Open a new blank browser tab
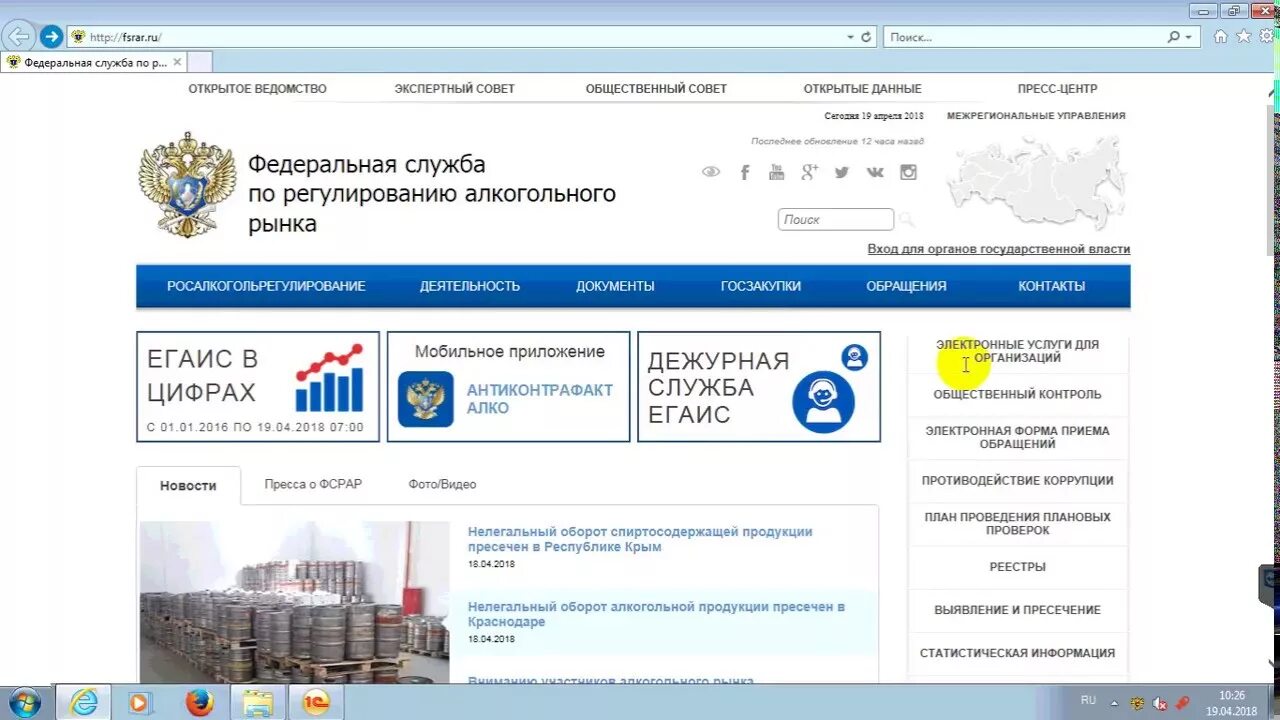This screenshot has width=1280, height=720. [200, 62]
